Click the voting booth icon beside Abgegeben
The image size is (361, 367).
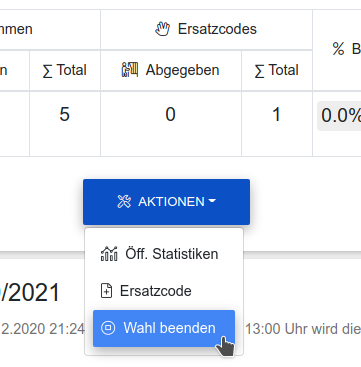click(x=130, y=70)
